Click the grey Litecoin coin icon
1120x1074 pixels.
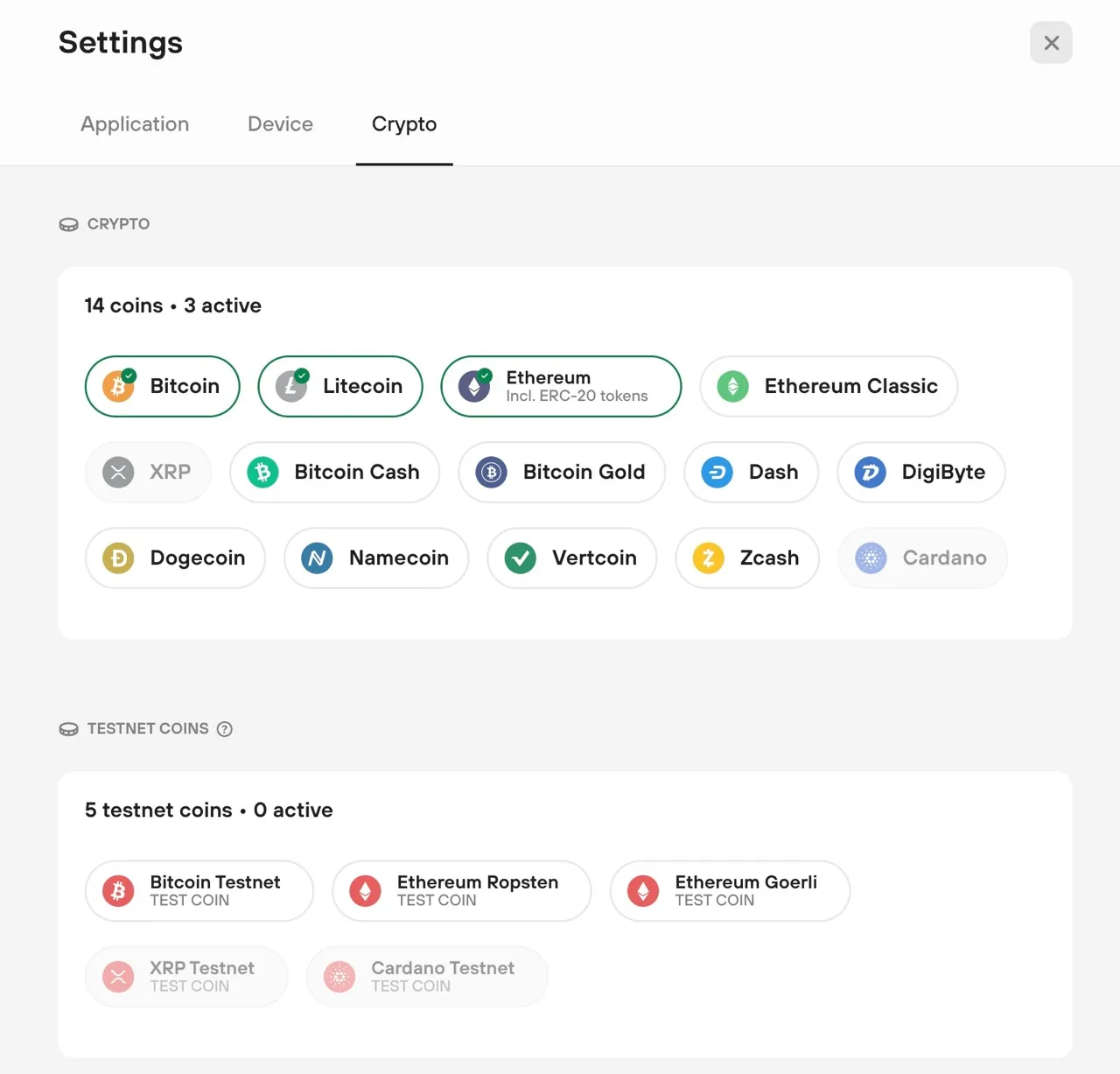[291, 386]
